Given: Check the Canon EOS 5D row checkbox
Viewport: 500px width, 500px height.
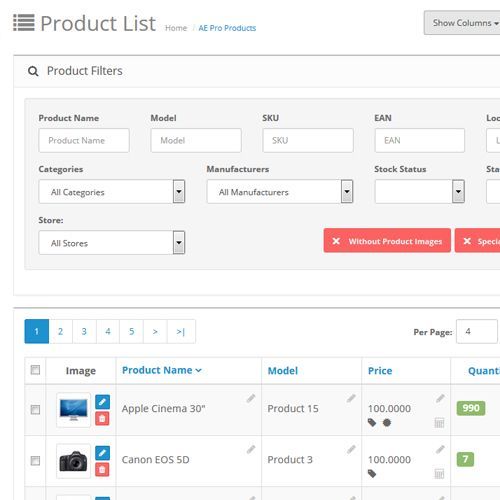Looking at the screenshot, I should coord(35,461).
